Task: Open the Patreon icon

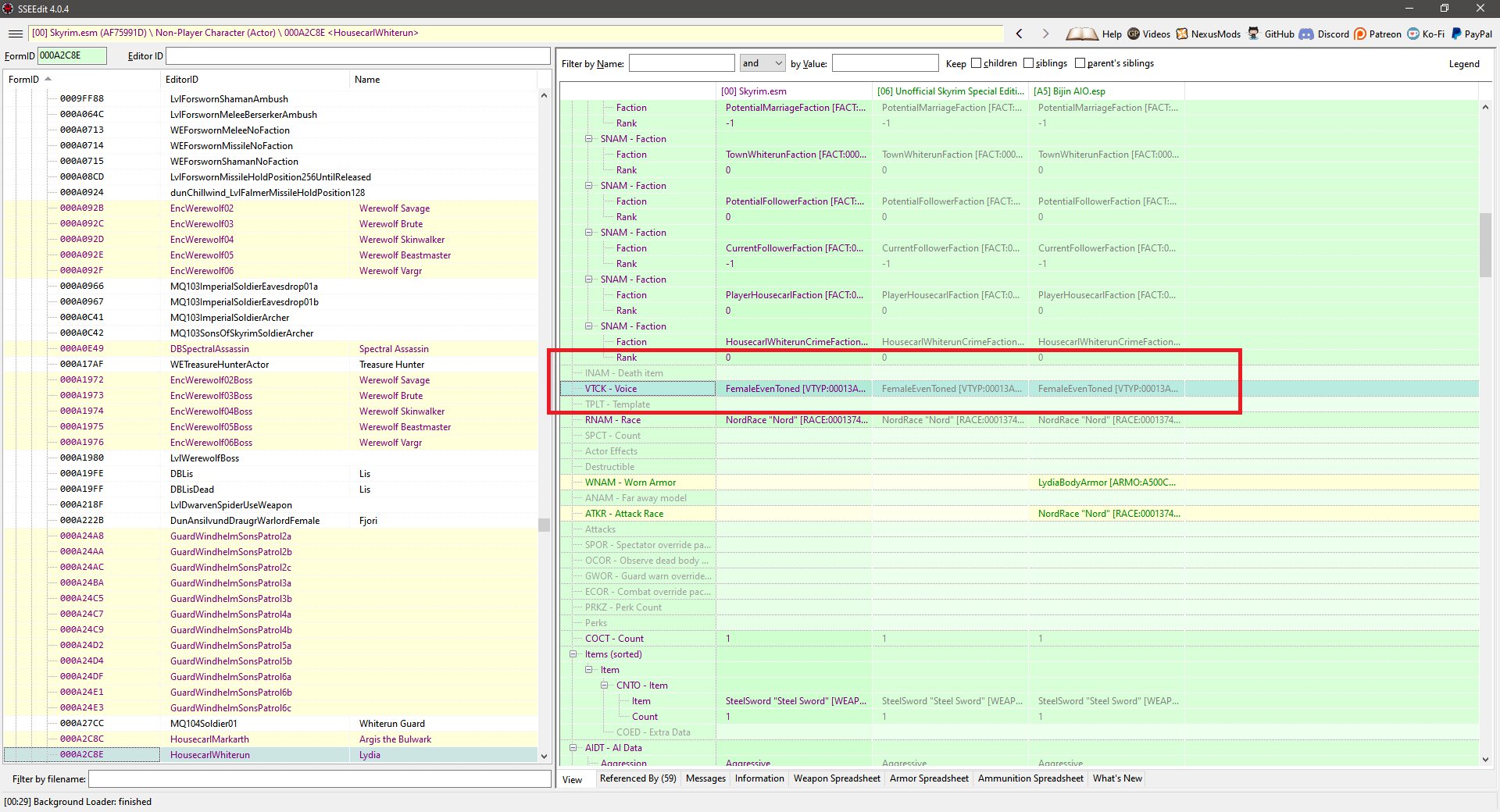Action: point(1360,34)
